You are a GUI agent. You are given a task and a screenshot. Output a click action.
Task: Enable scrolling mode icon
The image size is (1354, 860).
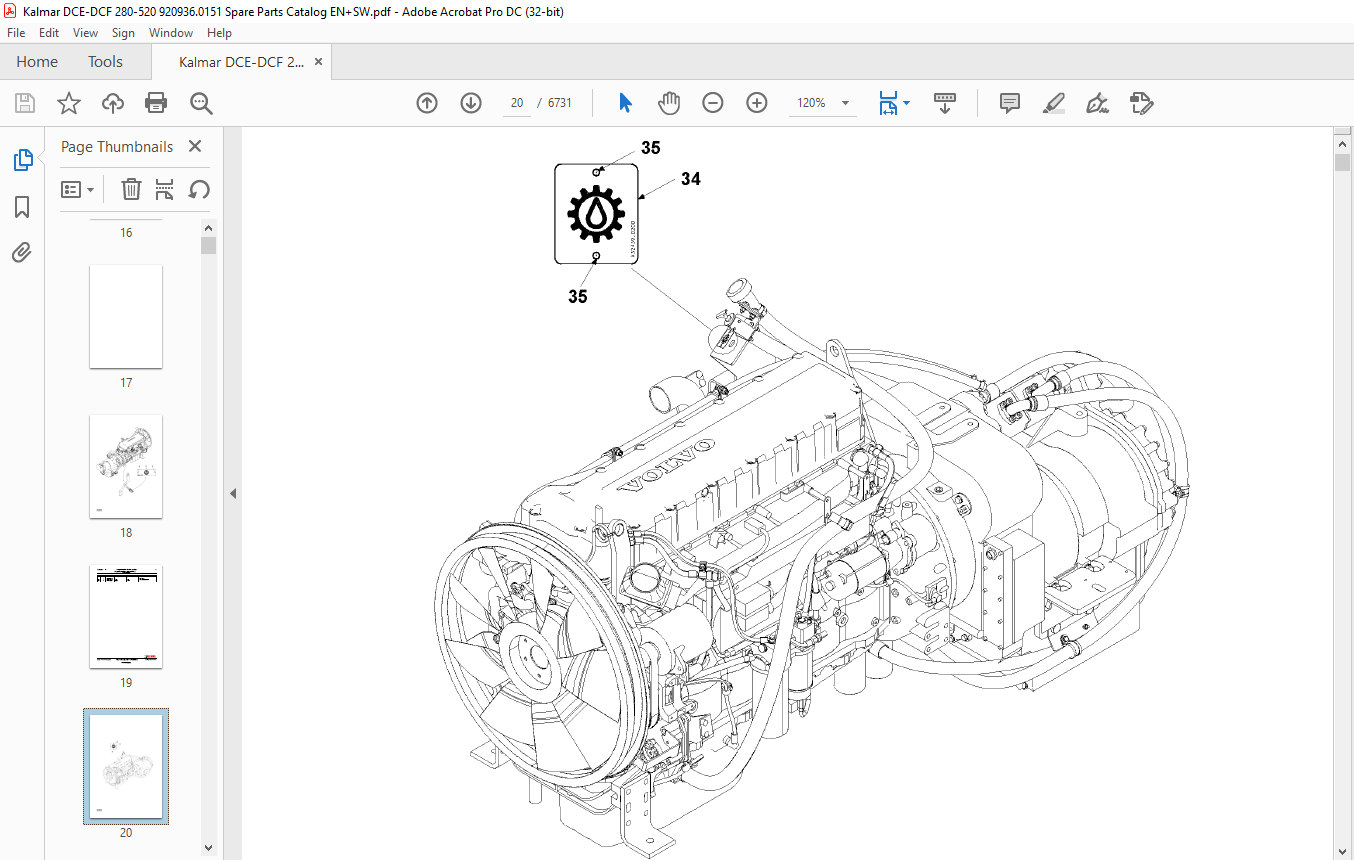pyautogui.click(x=945, y=103)
